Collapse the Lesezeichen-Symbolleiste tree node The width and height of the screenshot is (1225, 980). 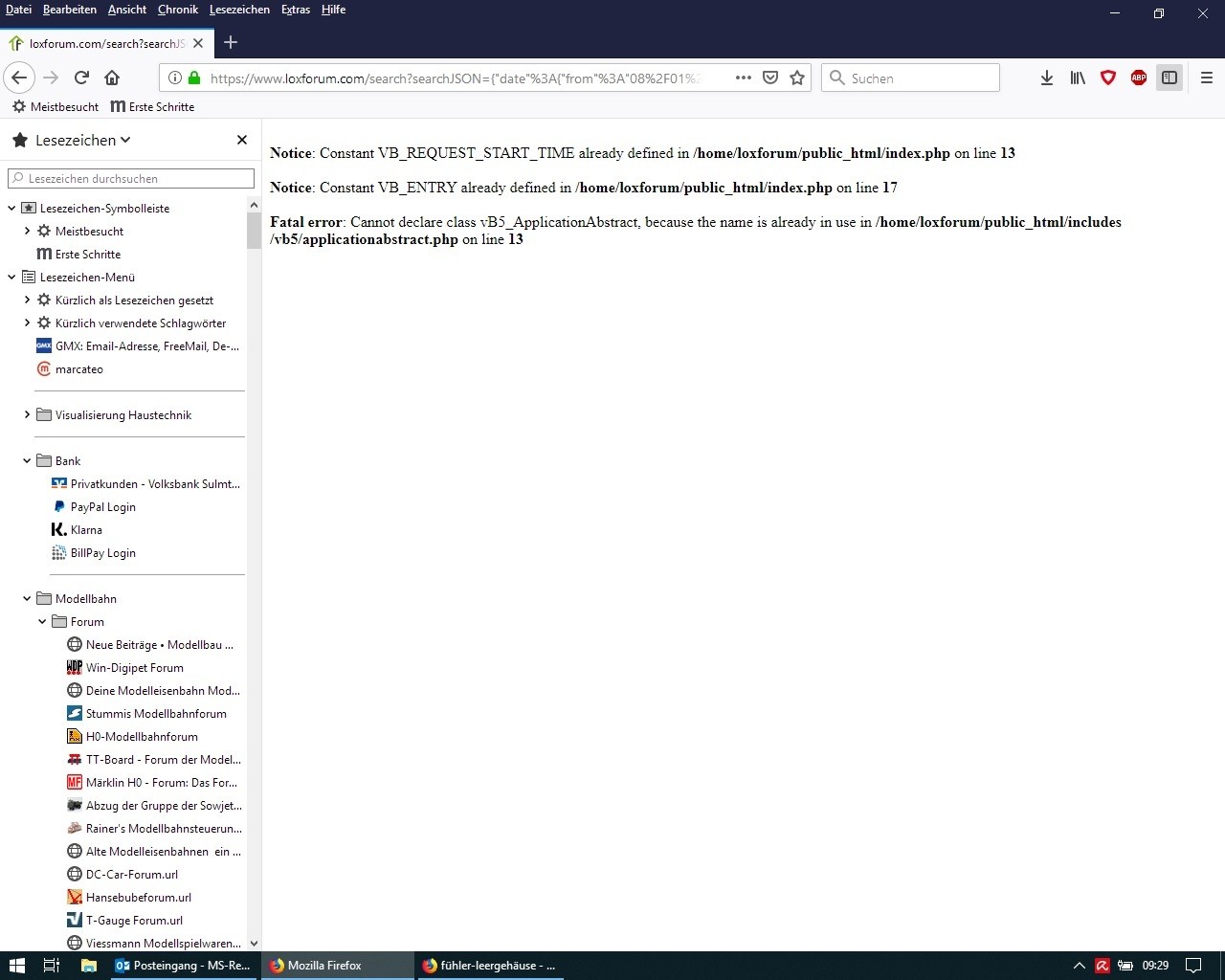(x=11, y=208)
